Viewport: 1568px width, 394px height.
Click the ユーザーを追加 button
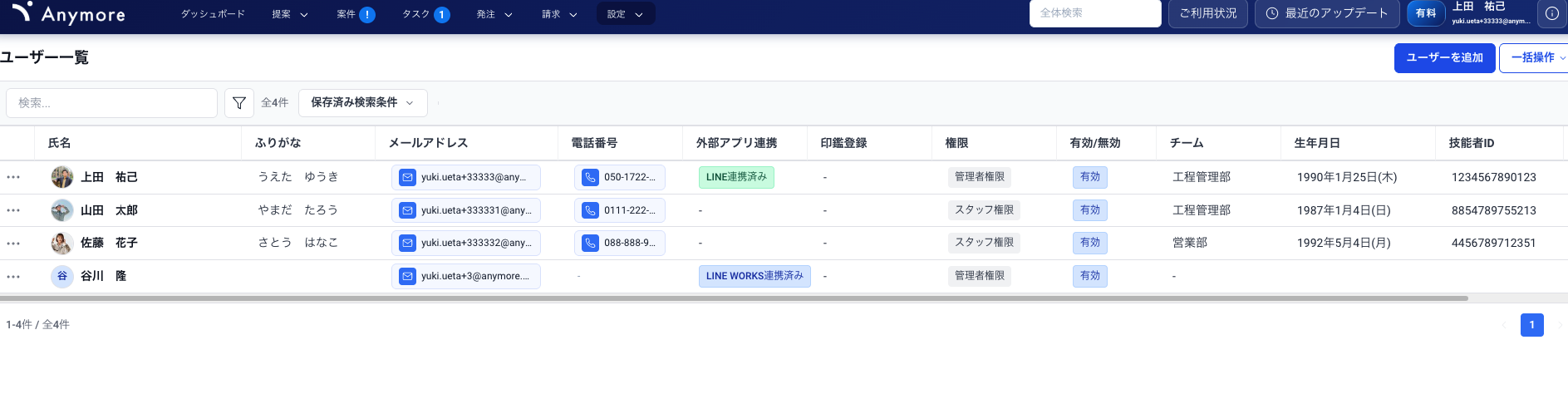point(1444,58)
